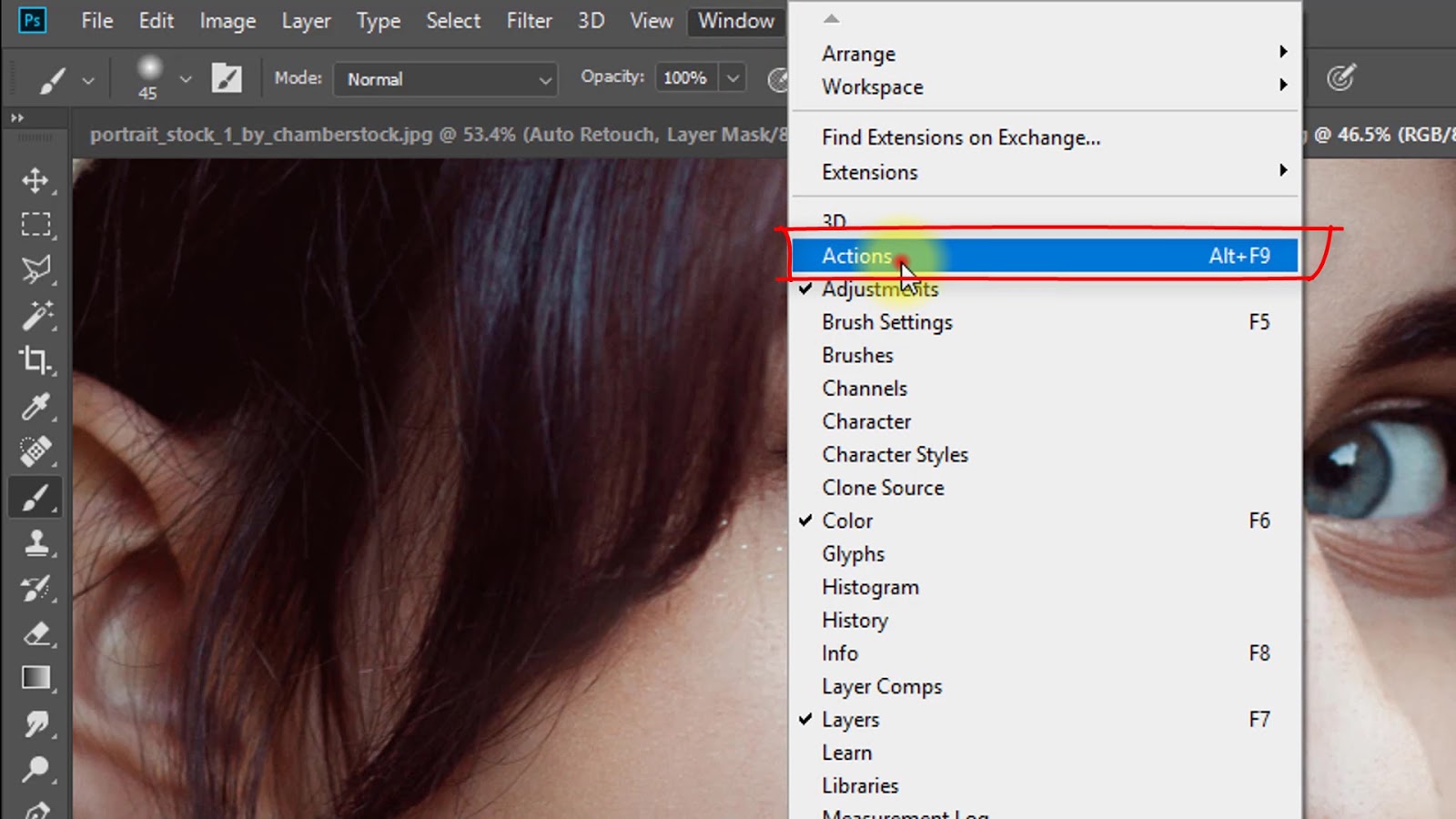
Task: Select the Brush tool in the toolbar
Action: tap(35, 498)
